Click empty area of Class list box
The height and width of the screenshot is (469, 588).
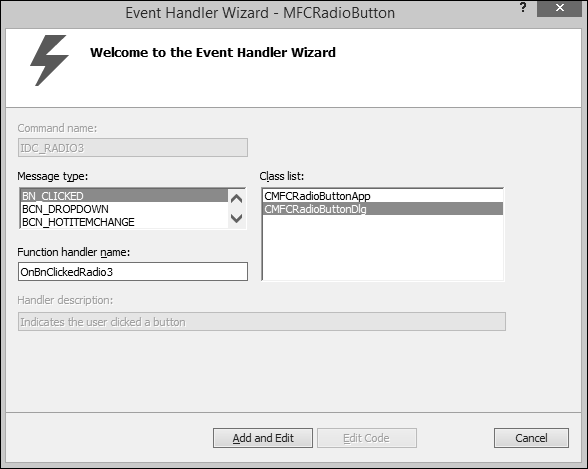382,247
